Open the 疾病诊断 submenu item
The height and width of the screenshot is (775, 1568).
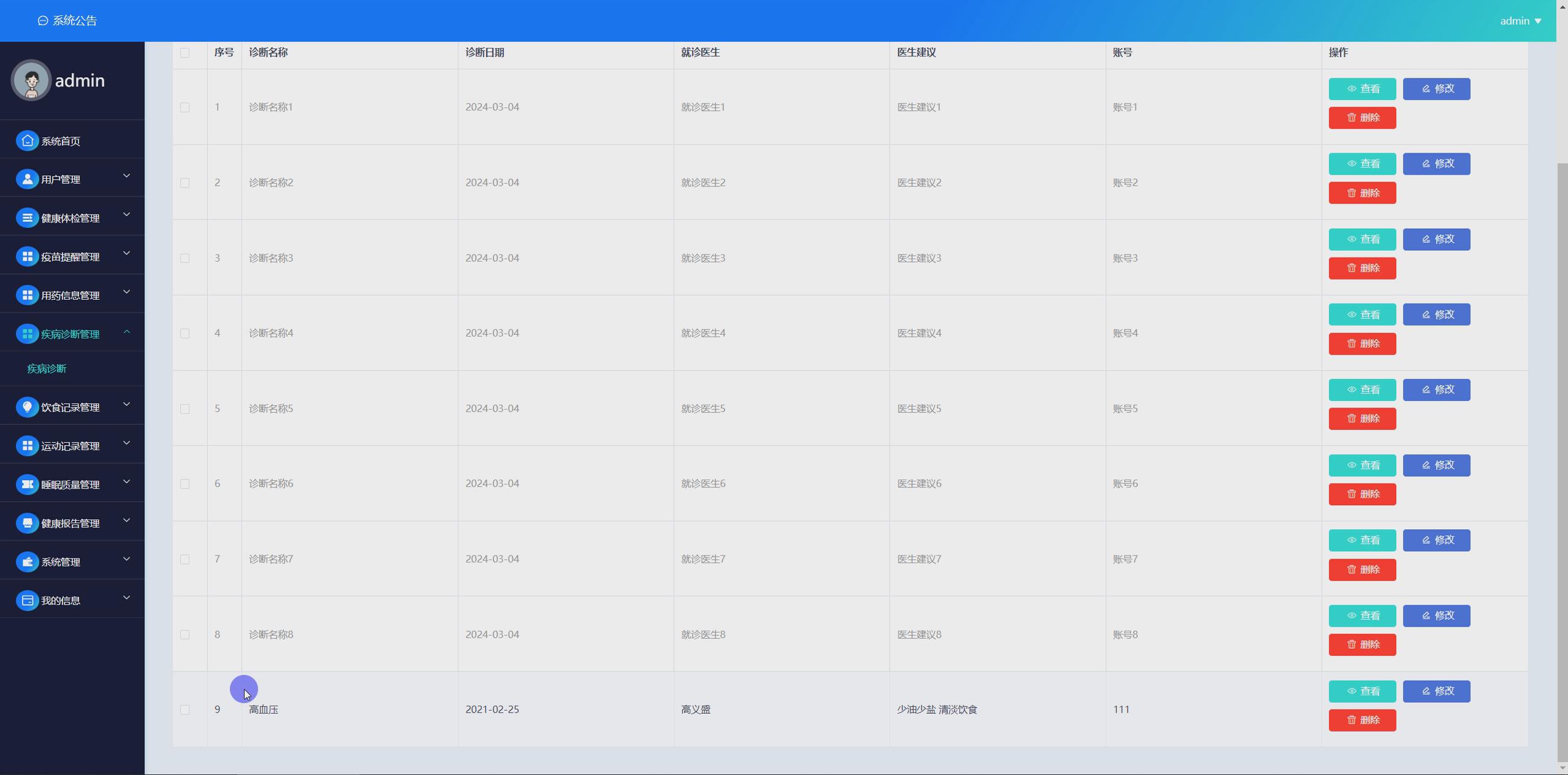(x=47, y=368)
